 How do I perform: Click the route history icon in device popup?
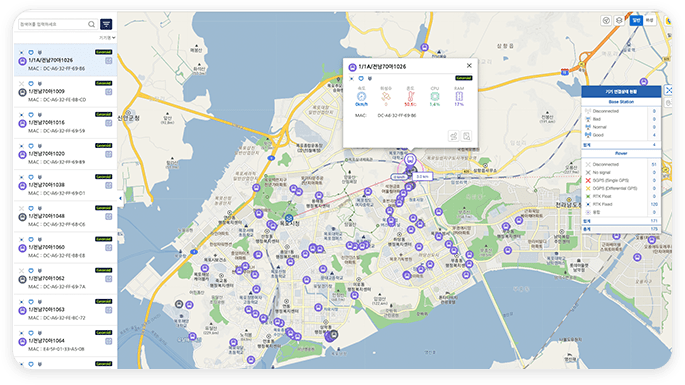click(454, 136)
